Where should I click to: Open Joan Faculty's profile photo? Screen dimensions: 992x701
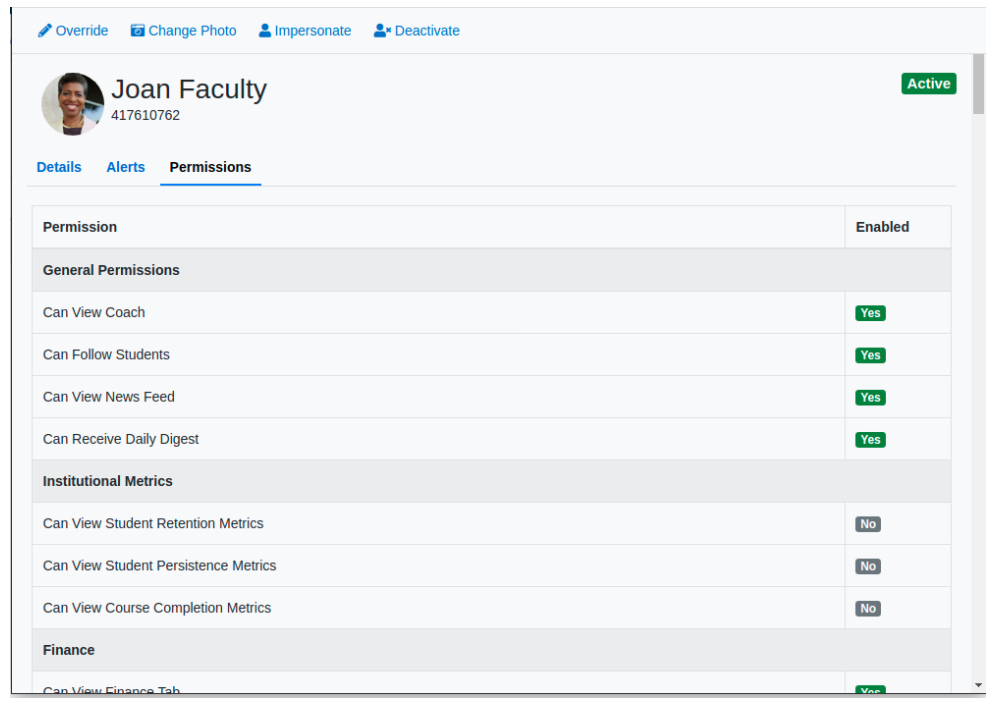(x=73, y=104)
